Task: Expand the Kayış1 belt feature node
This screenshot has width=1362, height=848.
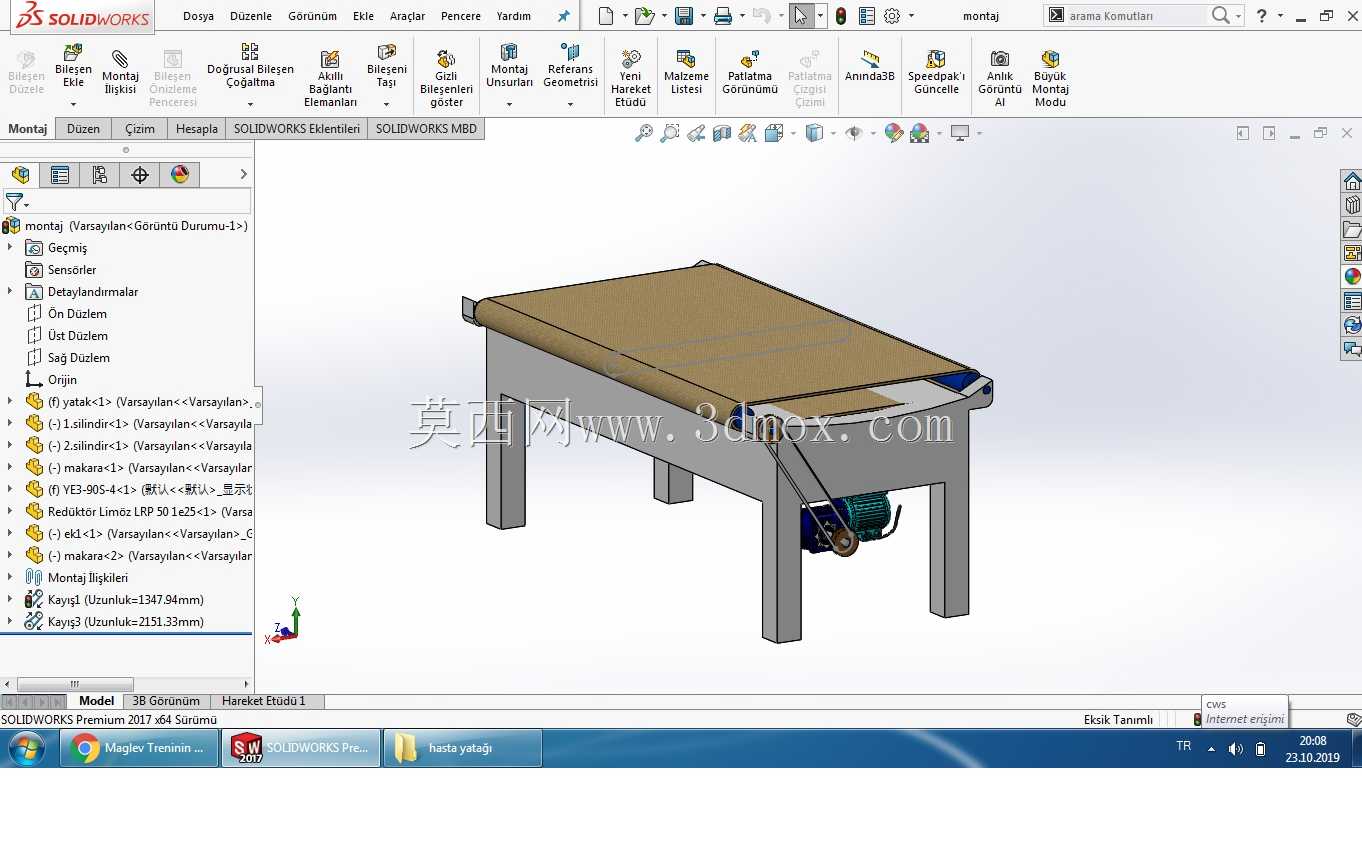Action: click(x=10, y=600)
